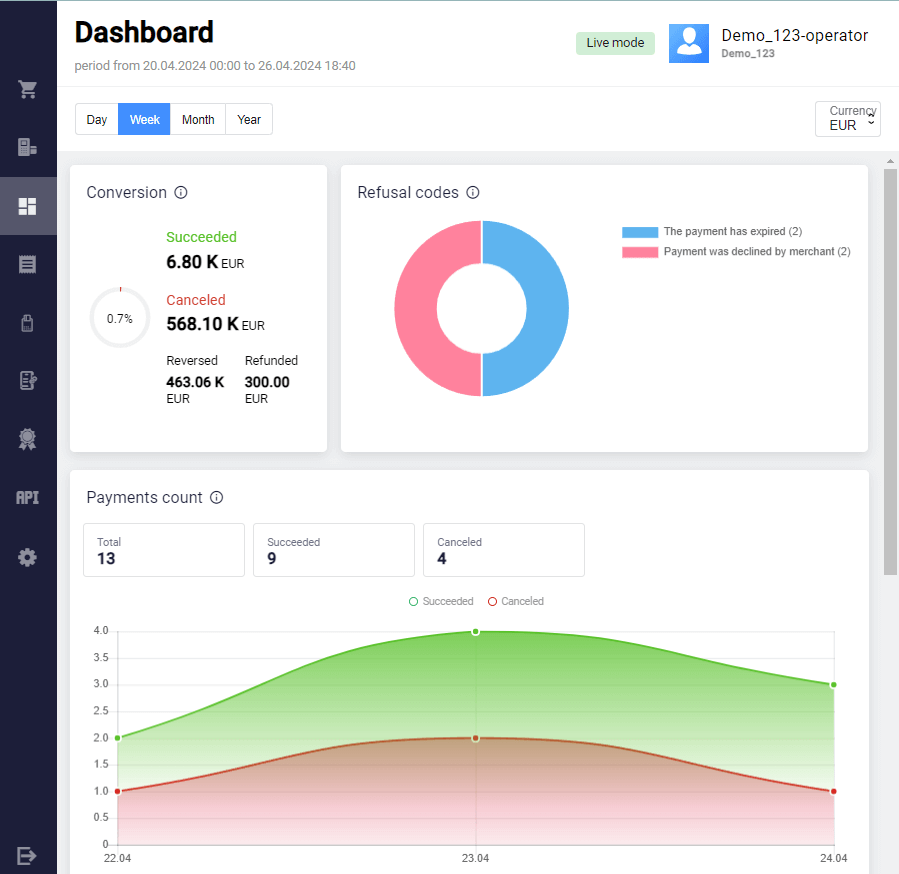Click the user avatar icon

tap(689, 44)
